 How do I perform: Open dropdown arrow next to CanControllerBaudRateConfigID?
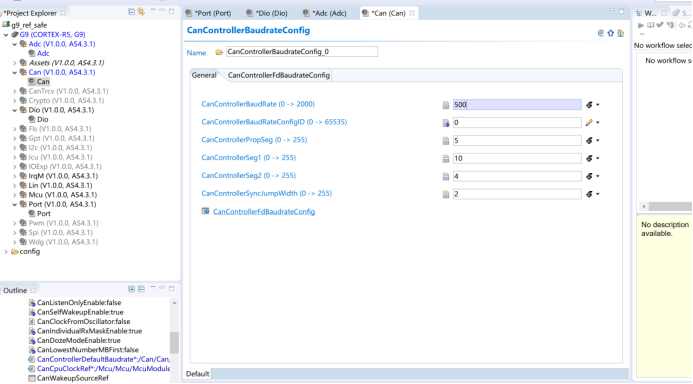click(598, 122)
